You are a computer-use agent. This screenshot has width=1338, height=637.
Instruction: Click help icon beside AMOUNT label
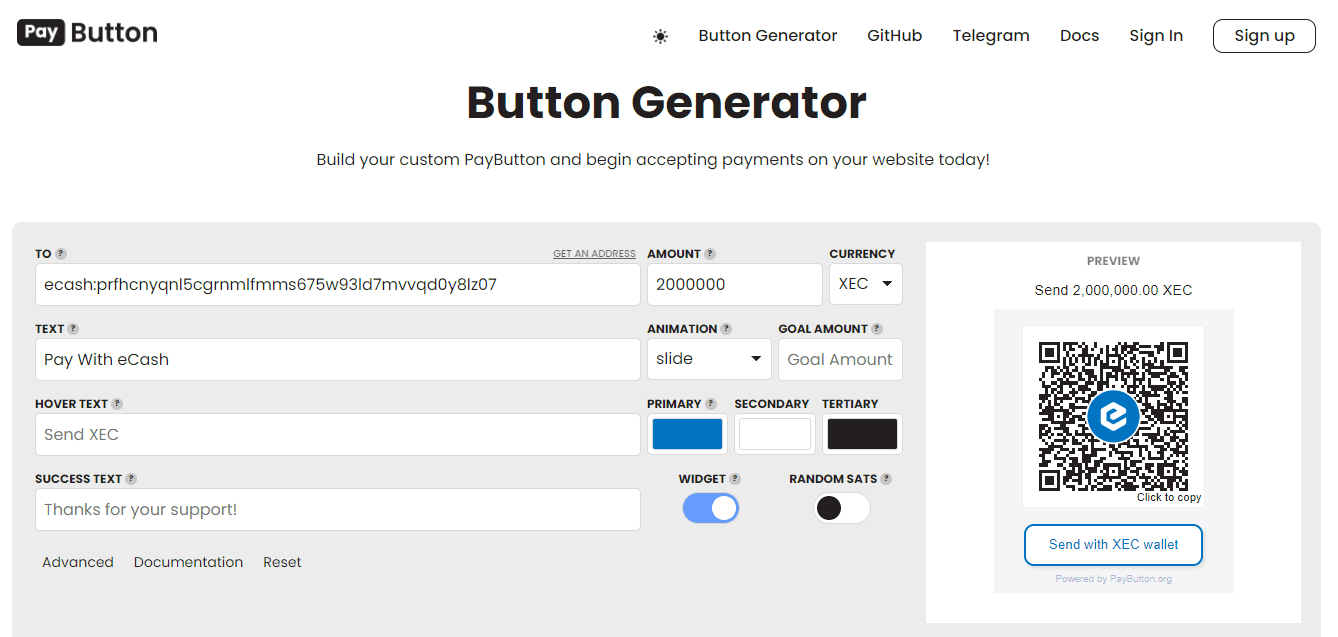(710, 254)
